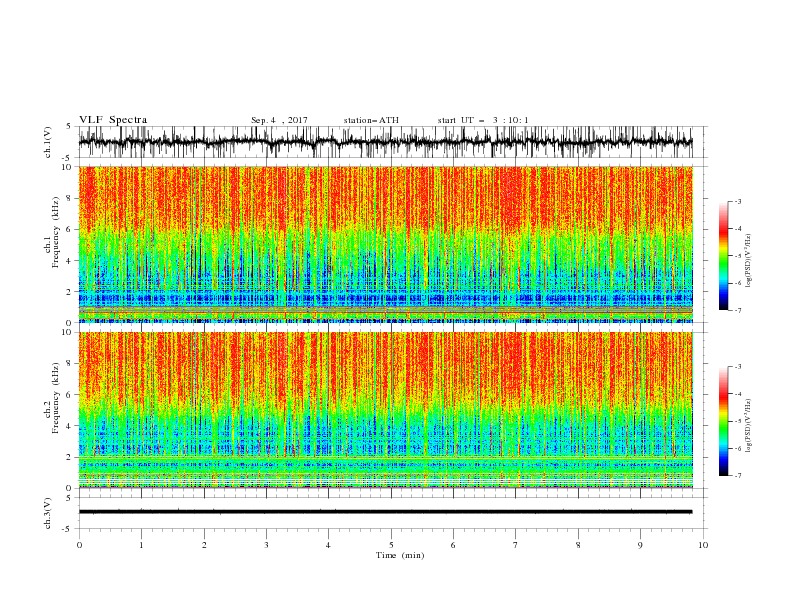792x612 pixels.
Task: Click time axis tick label "5"
Action: [x=391, y=545]
